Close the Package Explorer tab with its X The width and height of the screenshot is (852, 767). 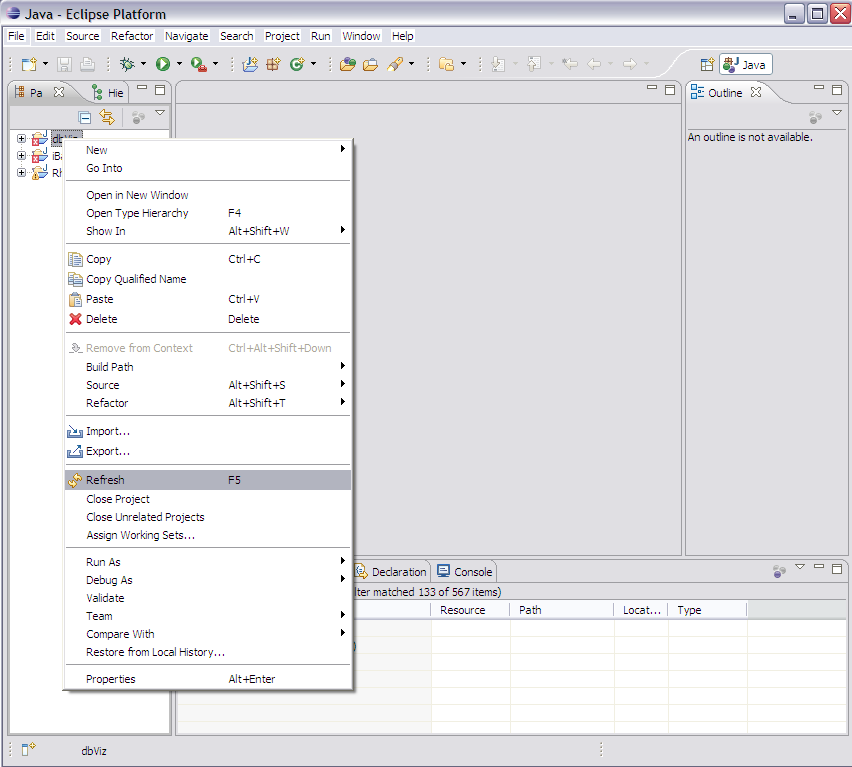(x=59, y=92)
